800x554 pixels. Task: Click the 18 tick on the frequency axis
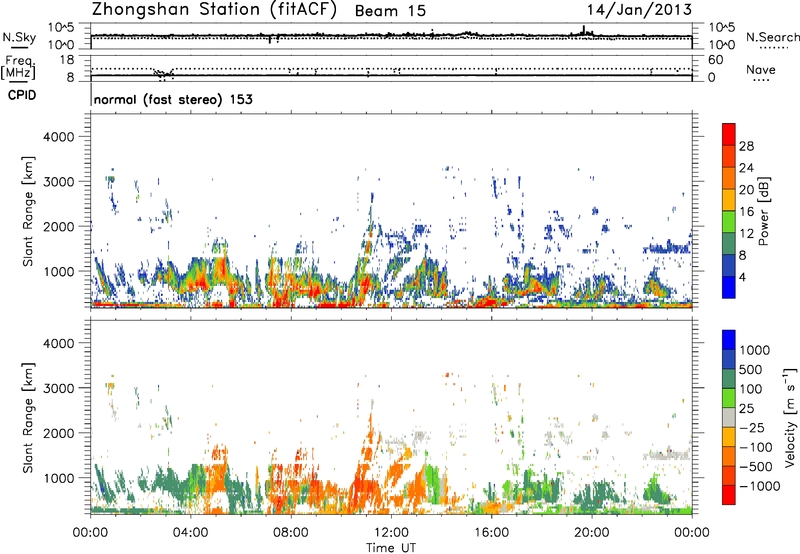pyautogui.click(x=67, y=60)
